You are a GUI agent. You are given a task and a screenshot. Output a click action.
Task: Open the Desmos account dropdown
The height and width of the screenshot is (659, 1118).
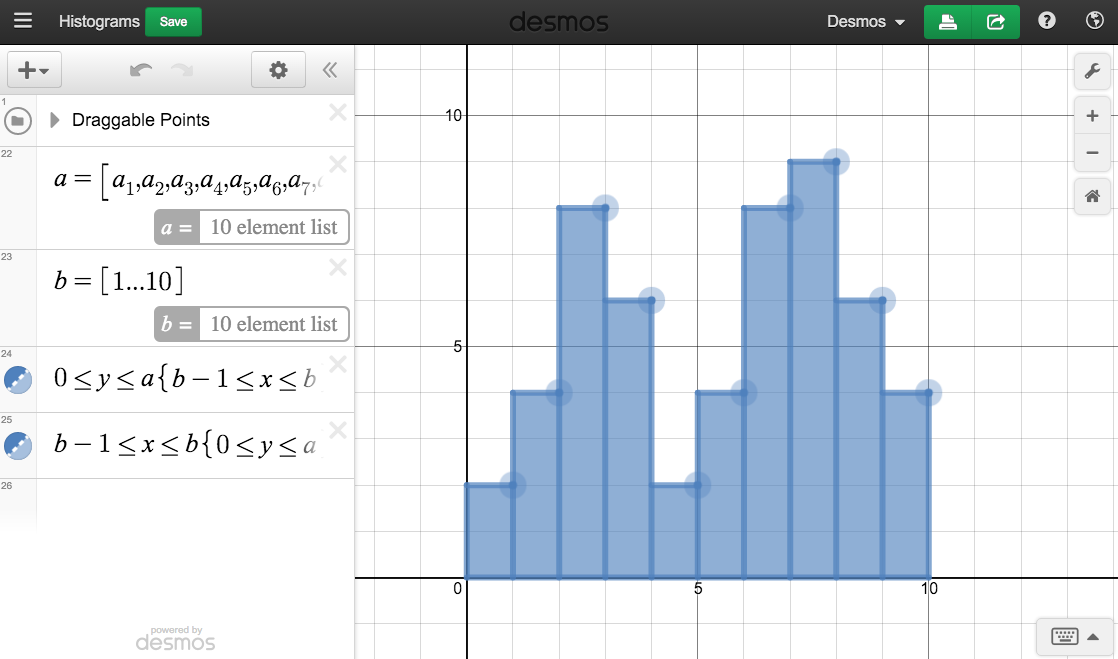[865, 22]
